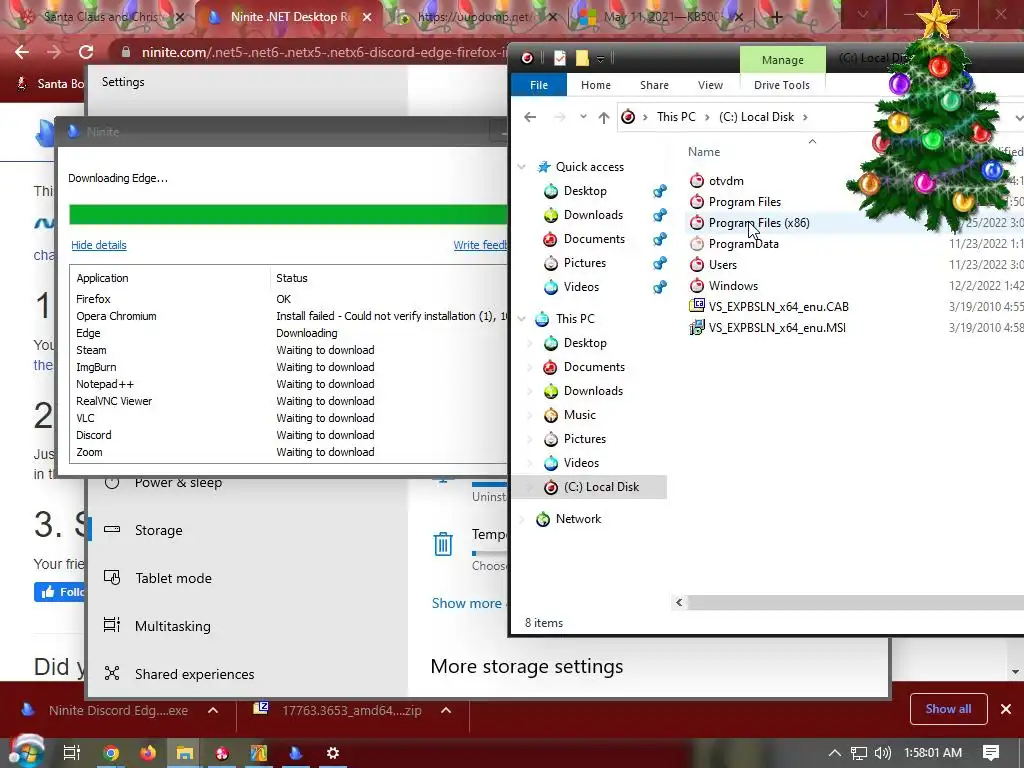Open the Home ribbon tab

click(596, 85)
